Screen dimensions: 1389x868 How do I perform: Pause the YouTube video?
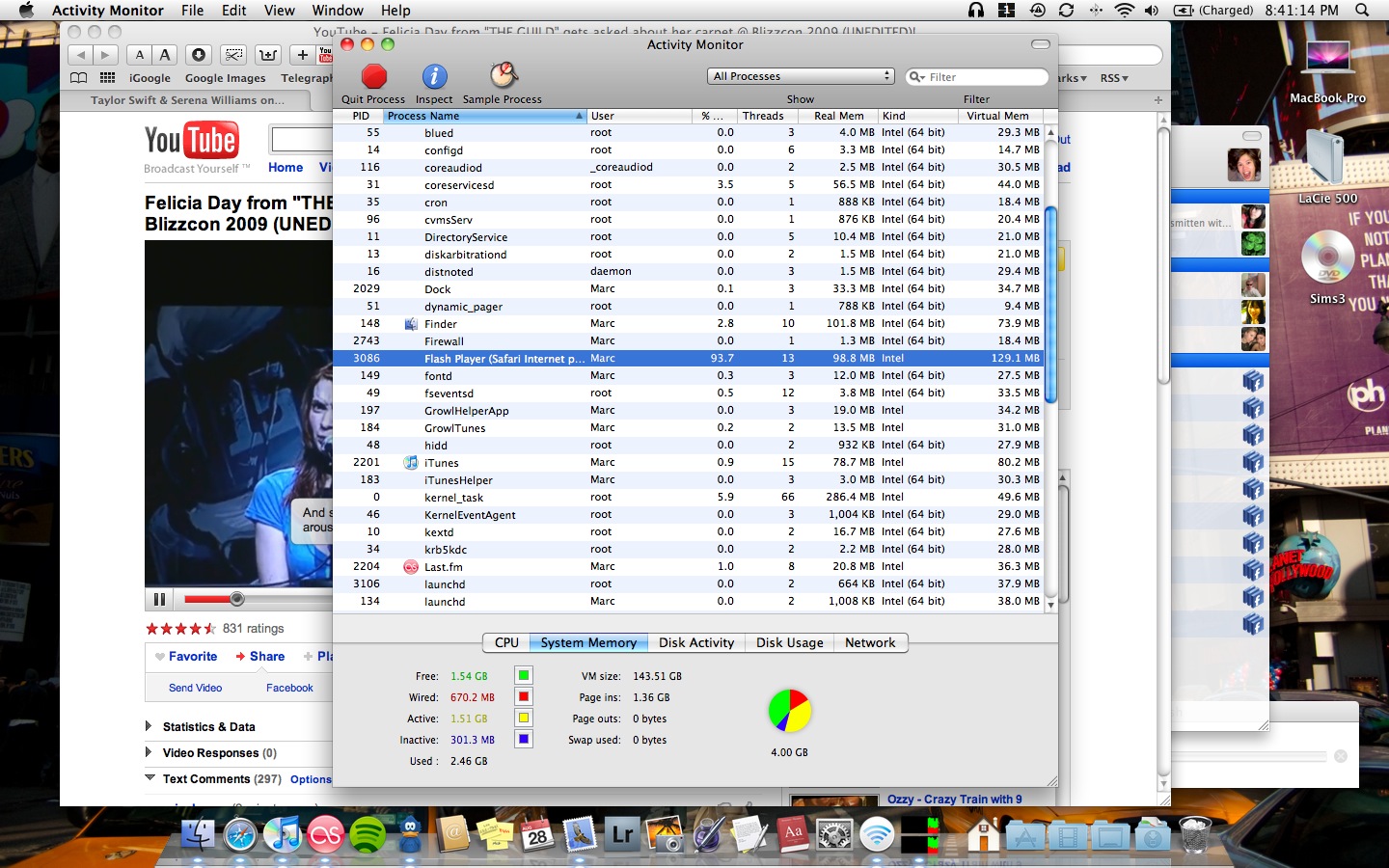click(159, 599)
